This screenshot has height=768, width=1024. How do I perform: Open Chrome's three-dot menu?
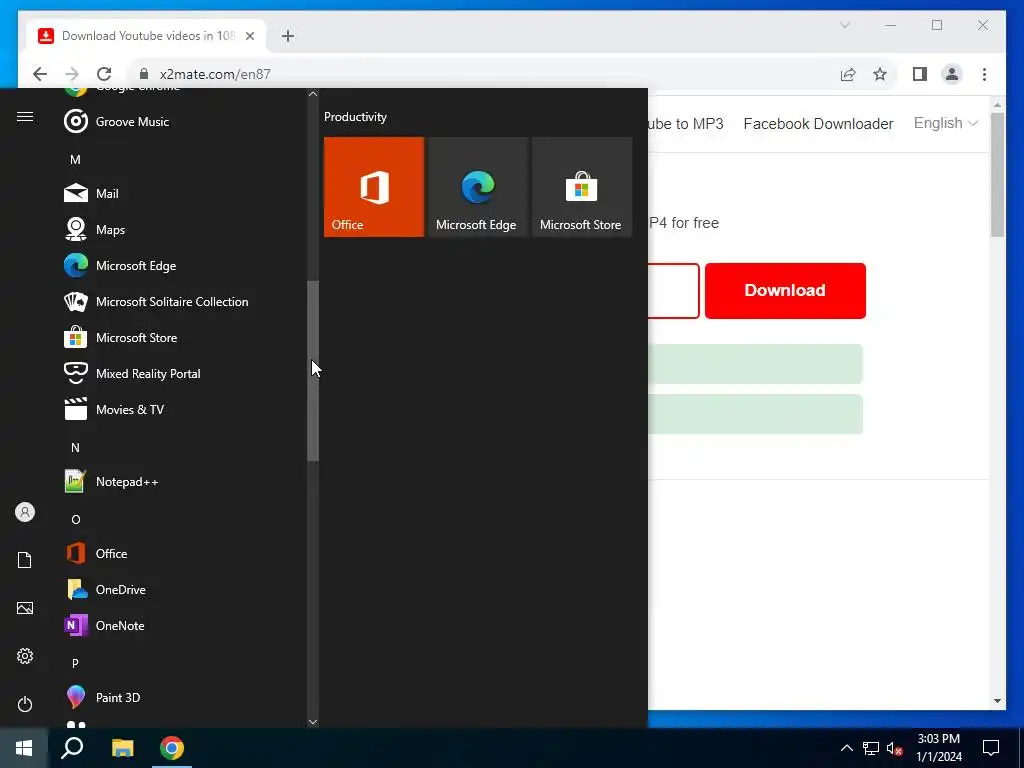984,74
